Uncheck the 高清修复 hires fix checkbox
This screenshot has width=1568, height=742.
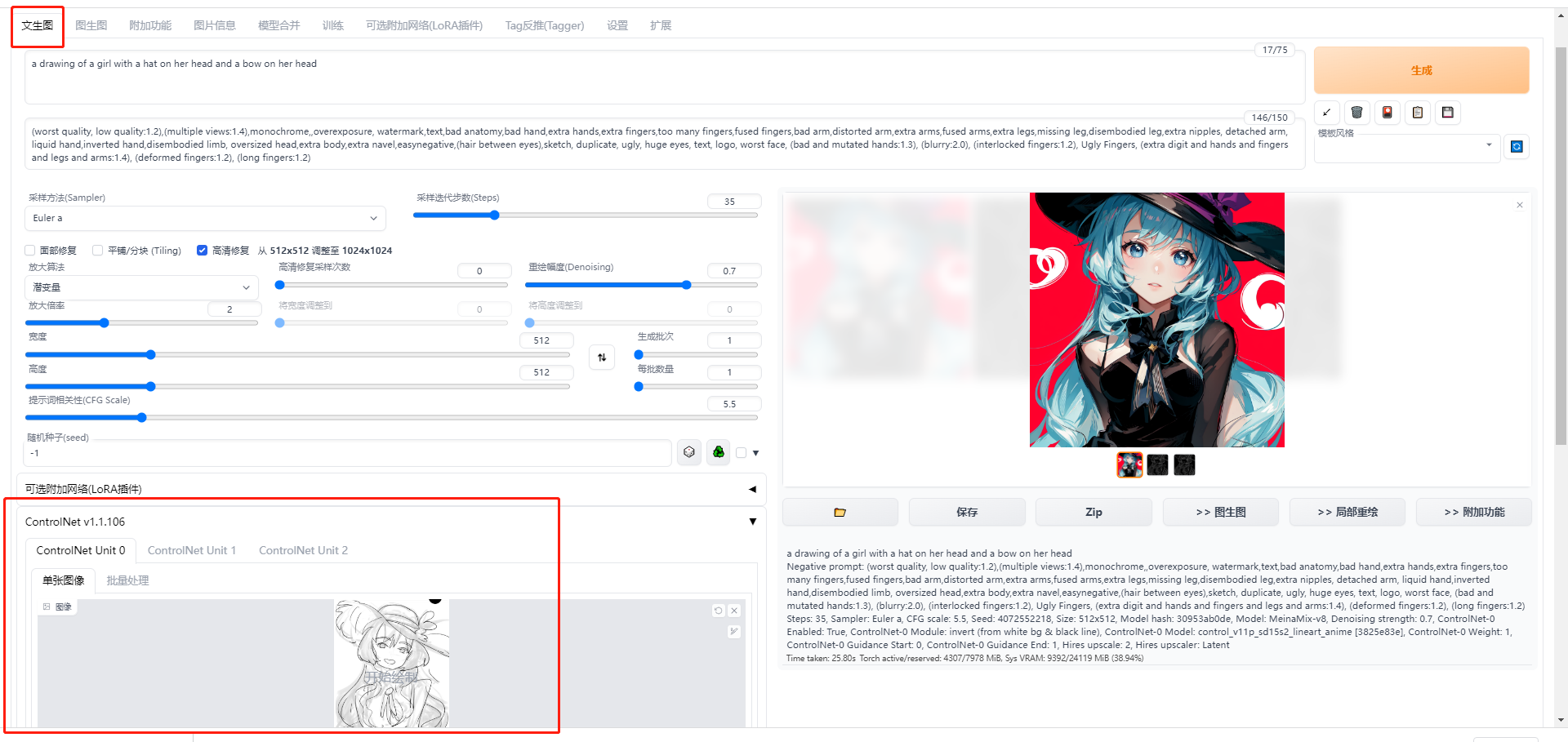pos(202,251)
